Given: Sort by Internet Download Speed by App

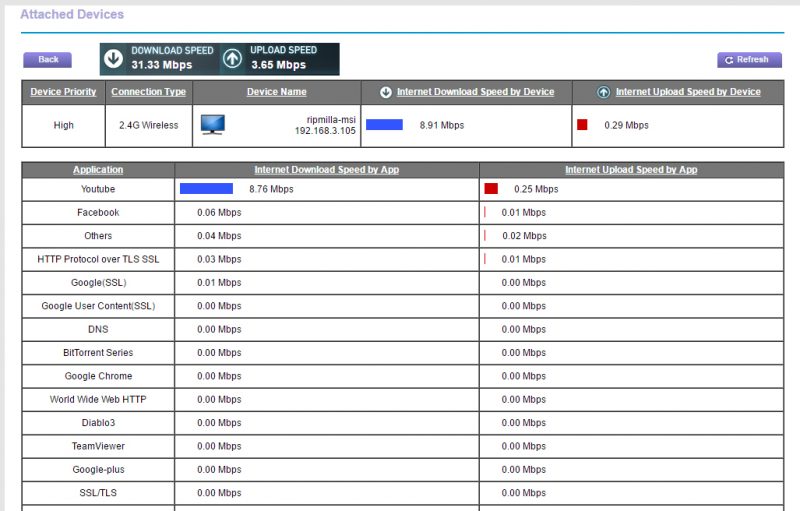Looking at the screenshot, I should (x=327, y=170).
